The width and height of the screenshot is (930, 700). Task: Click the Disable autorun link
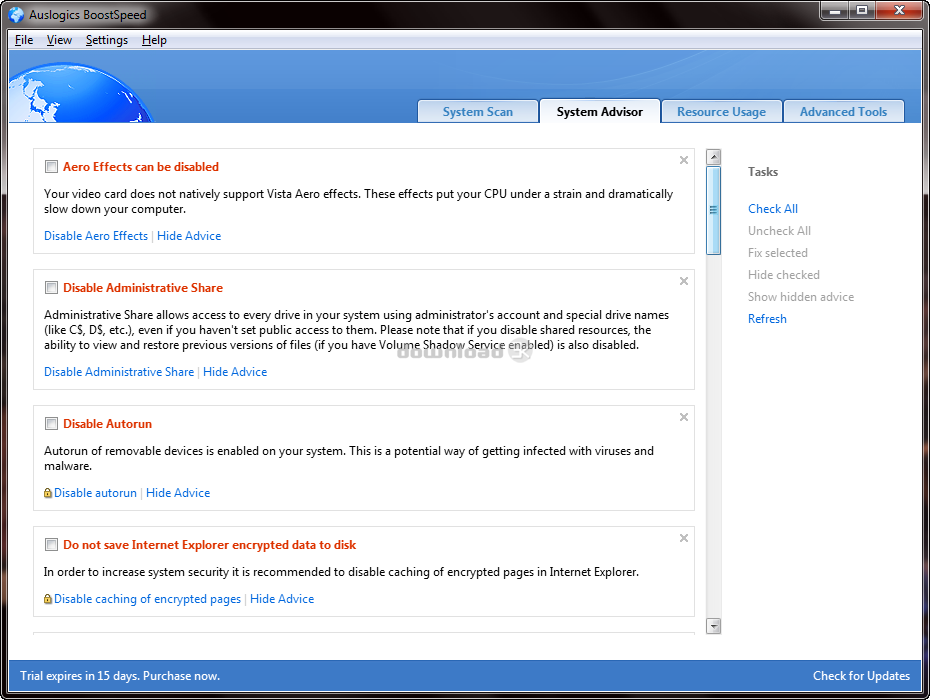[x=95, y=493]
